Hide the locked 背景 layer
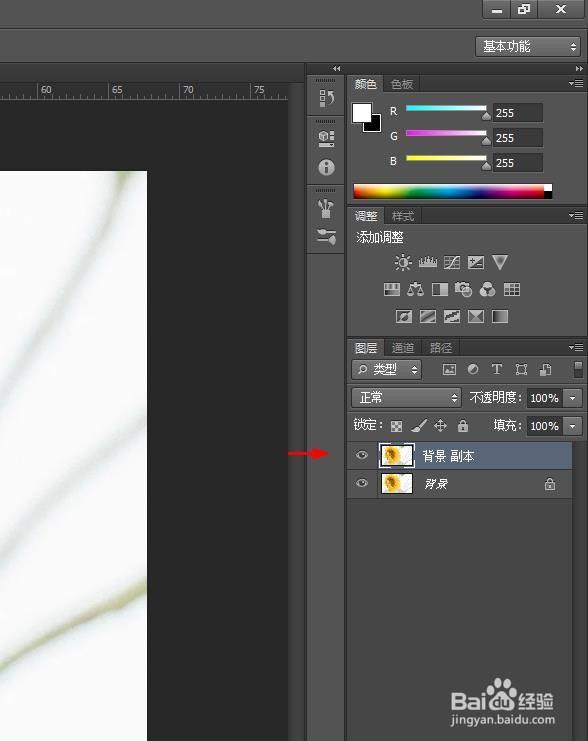 pyautogui.click(x=362, y=483)
